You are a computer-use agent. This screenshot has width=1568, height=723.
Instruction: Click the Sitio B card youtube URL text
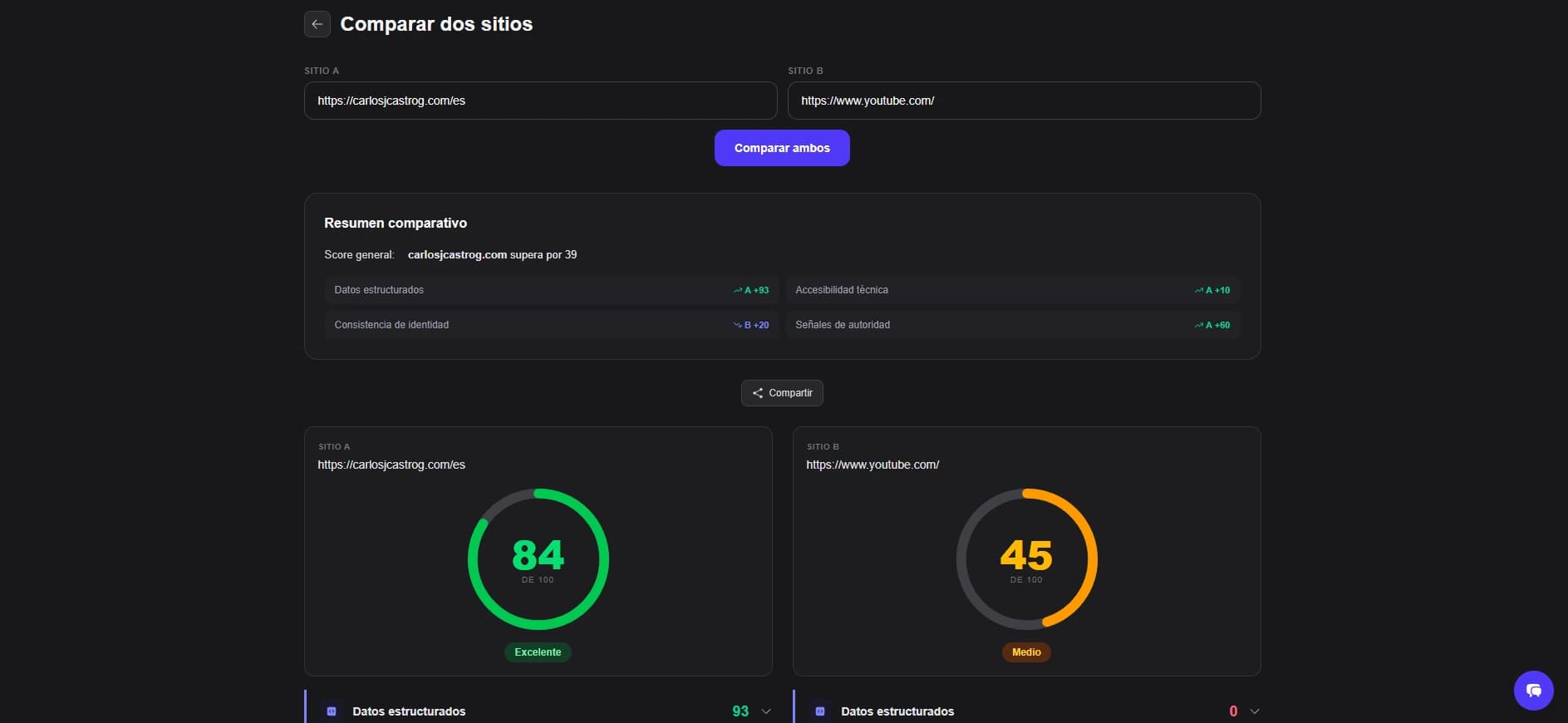pyautogui.click(x=872, y=465)
